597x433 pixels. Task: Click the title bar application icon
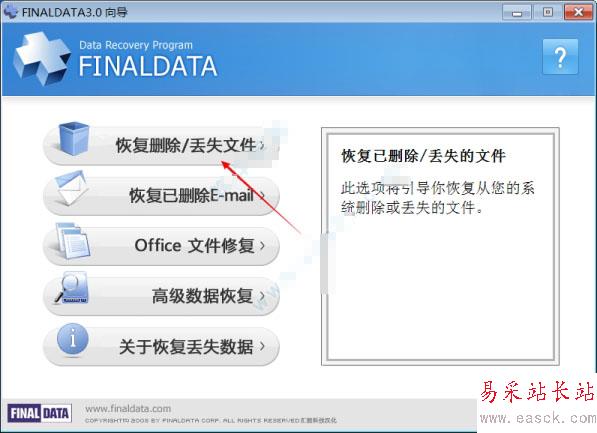click(x=11, y=11)
